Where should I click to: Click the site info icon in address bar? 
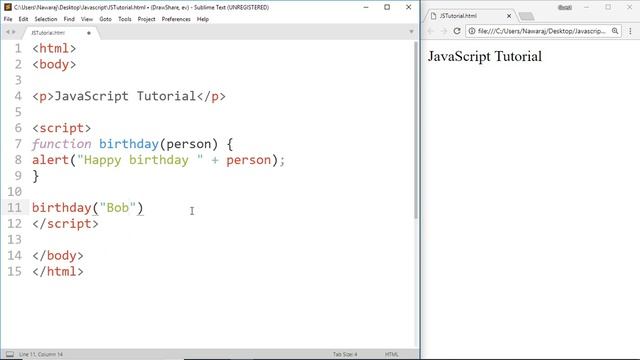coord(472,31)
